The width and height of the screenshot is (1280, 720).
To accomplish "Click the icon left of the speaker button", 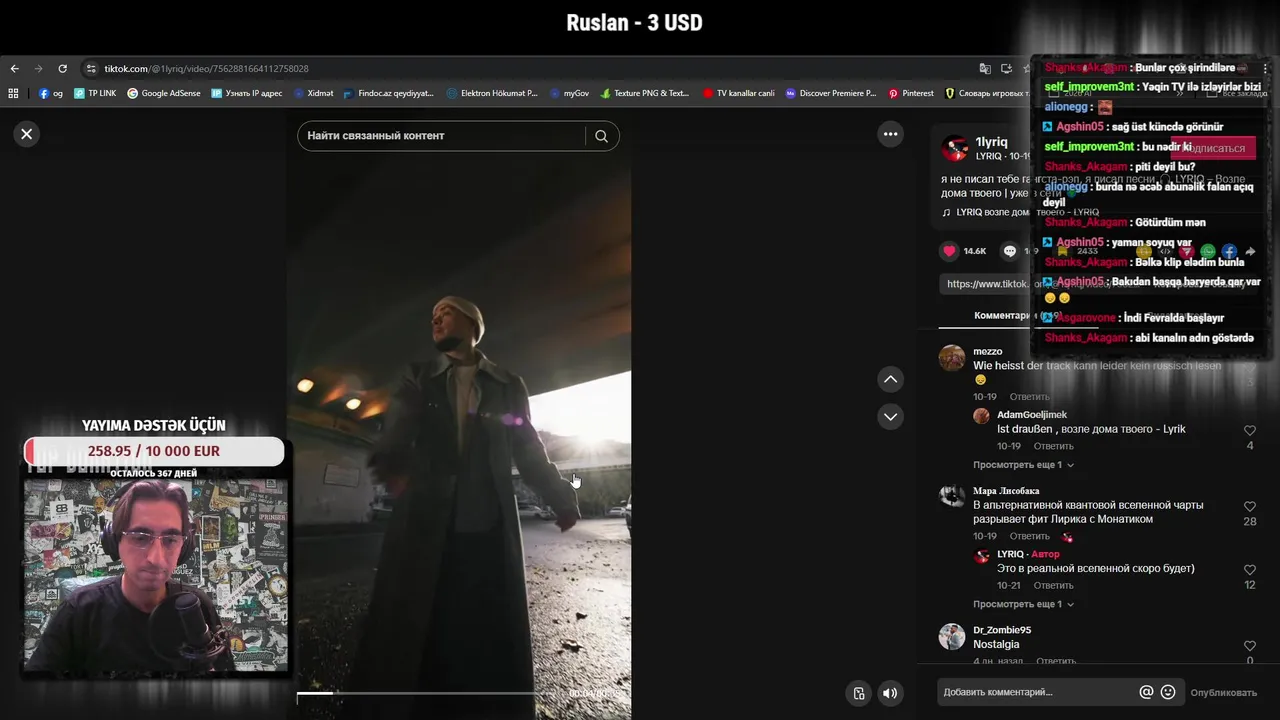I will click(x=858, y=693).
